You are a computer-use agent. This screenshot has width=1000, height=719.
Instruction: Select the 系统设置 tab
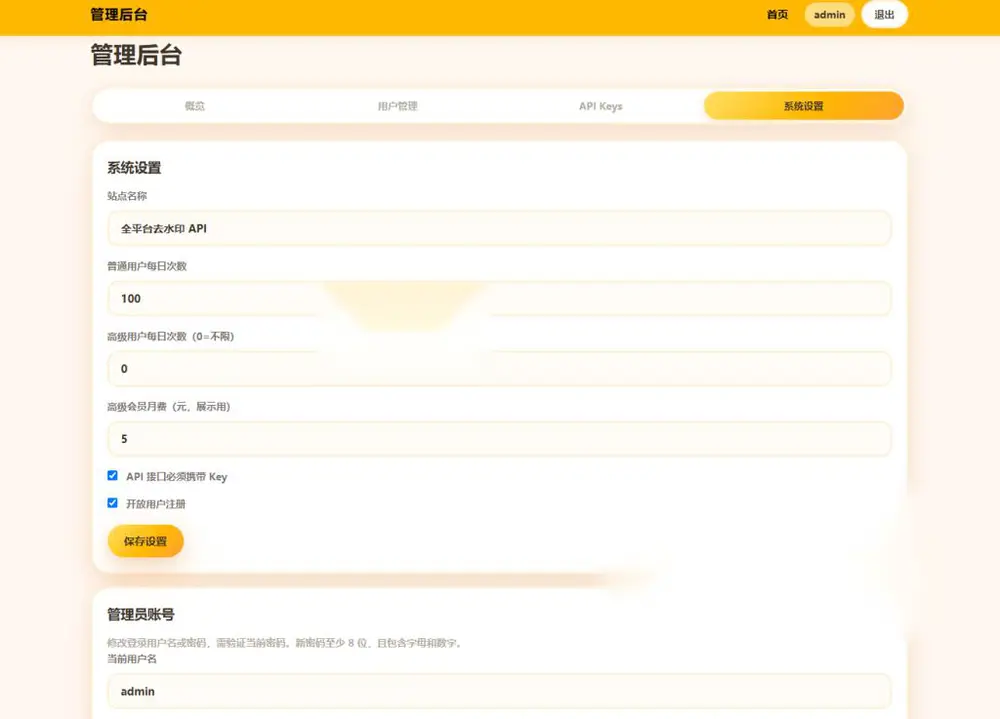(x=804, y=106)
